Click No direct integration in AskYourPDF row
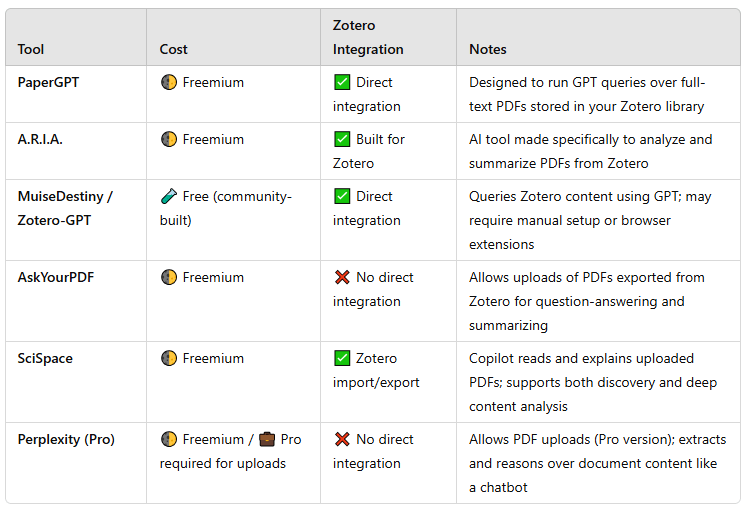749x523 pixels. pos(373,289)
